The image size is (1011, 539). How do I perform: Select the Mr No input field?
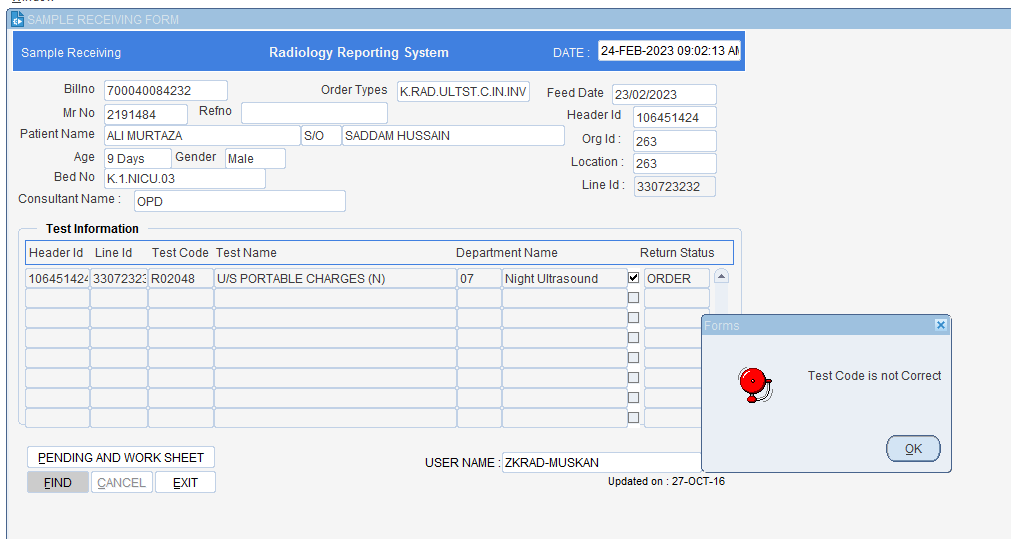[x=145, y=115]
